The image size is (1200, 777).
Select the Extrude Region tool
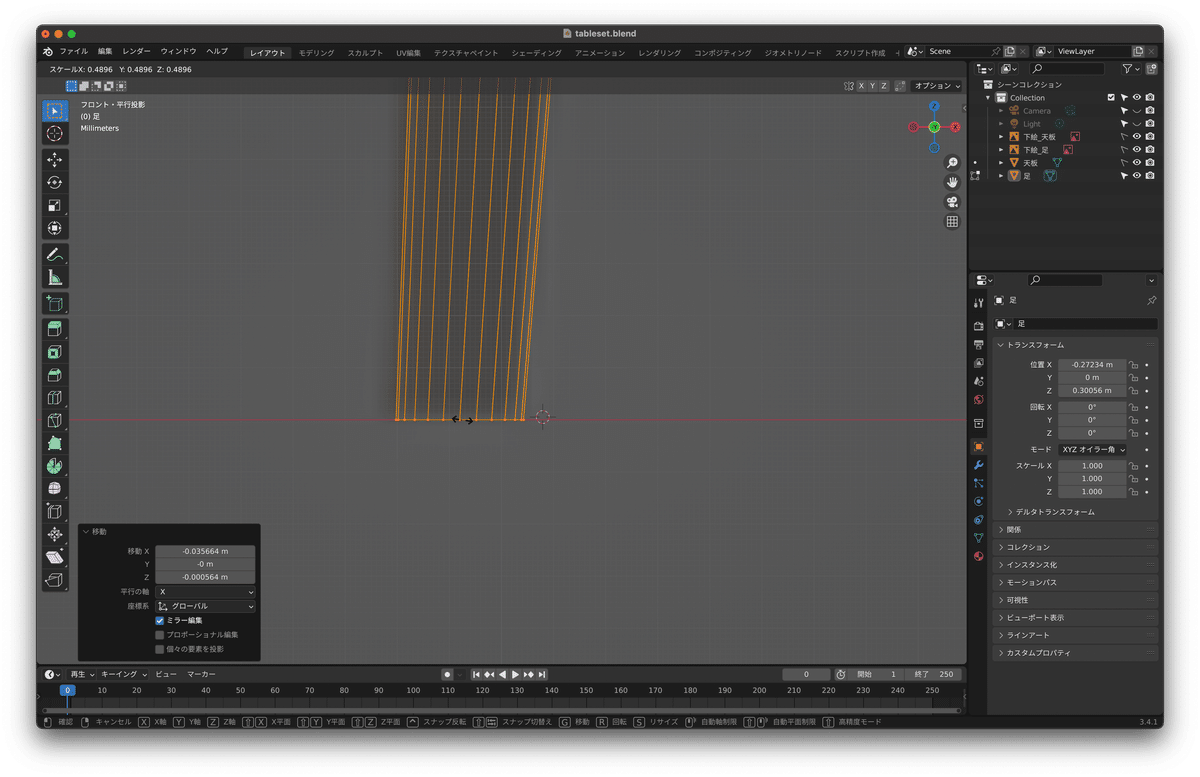[x=54, y=329]
